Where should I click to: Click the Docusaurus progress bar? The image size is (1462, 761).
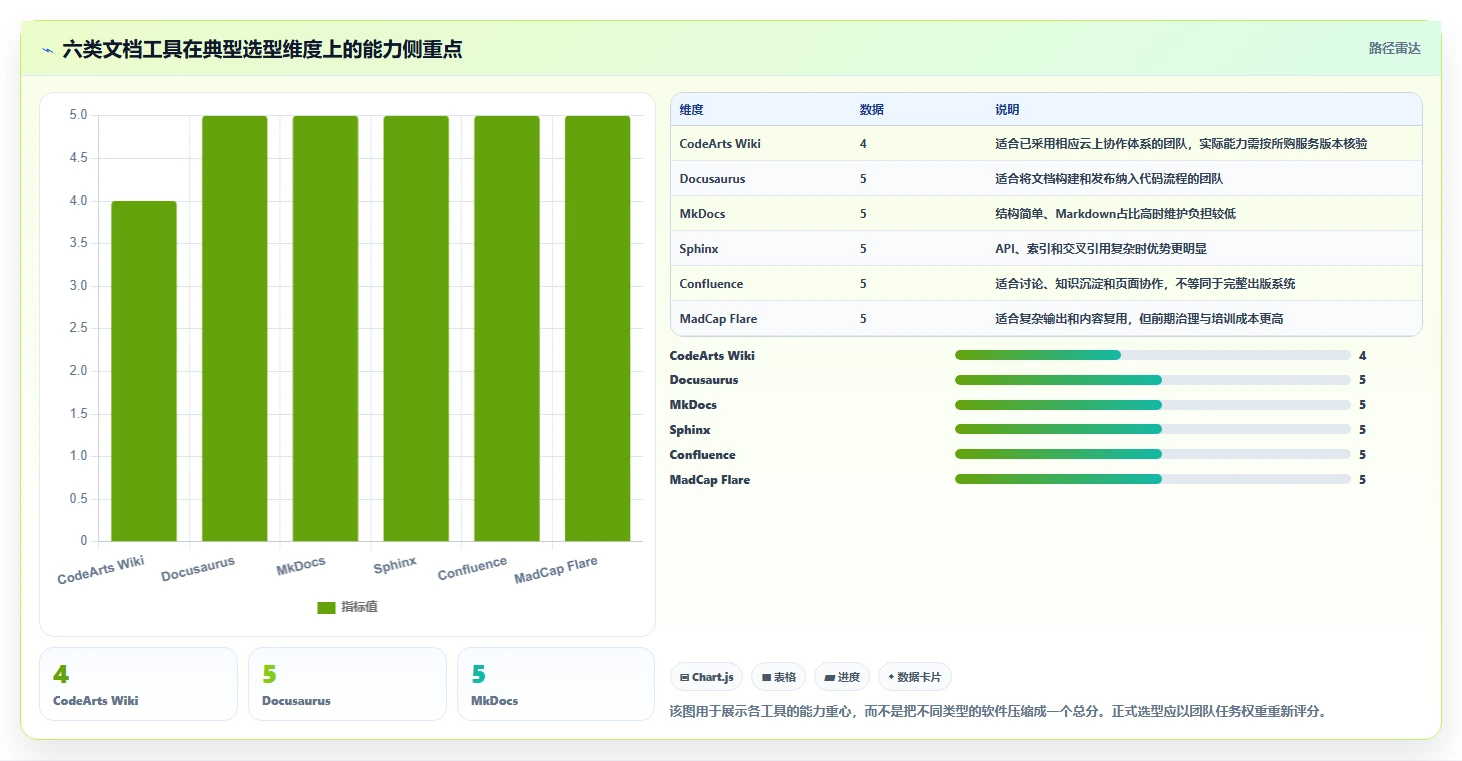click(x=1153, y=380)
